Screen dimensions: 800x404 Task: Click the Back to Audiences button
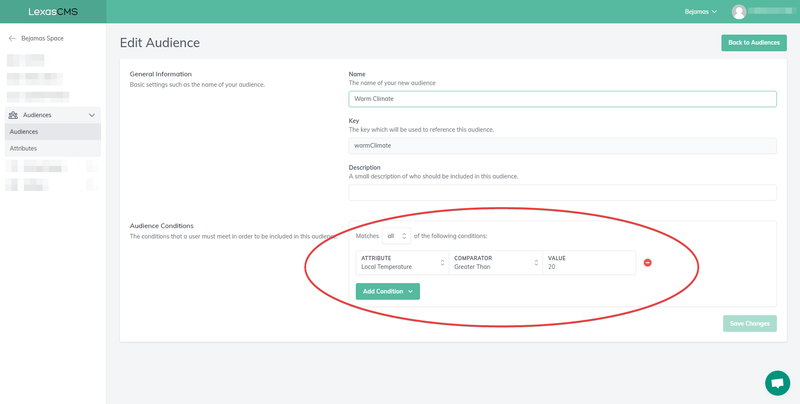coord(754,43)
